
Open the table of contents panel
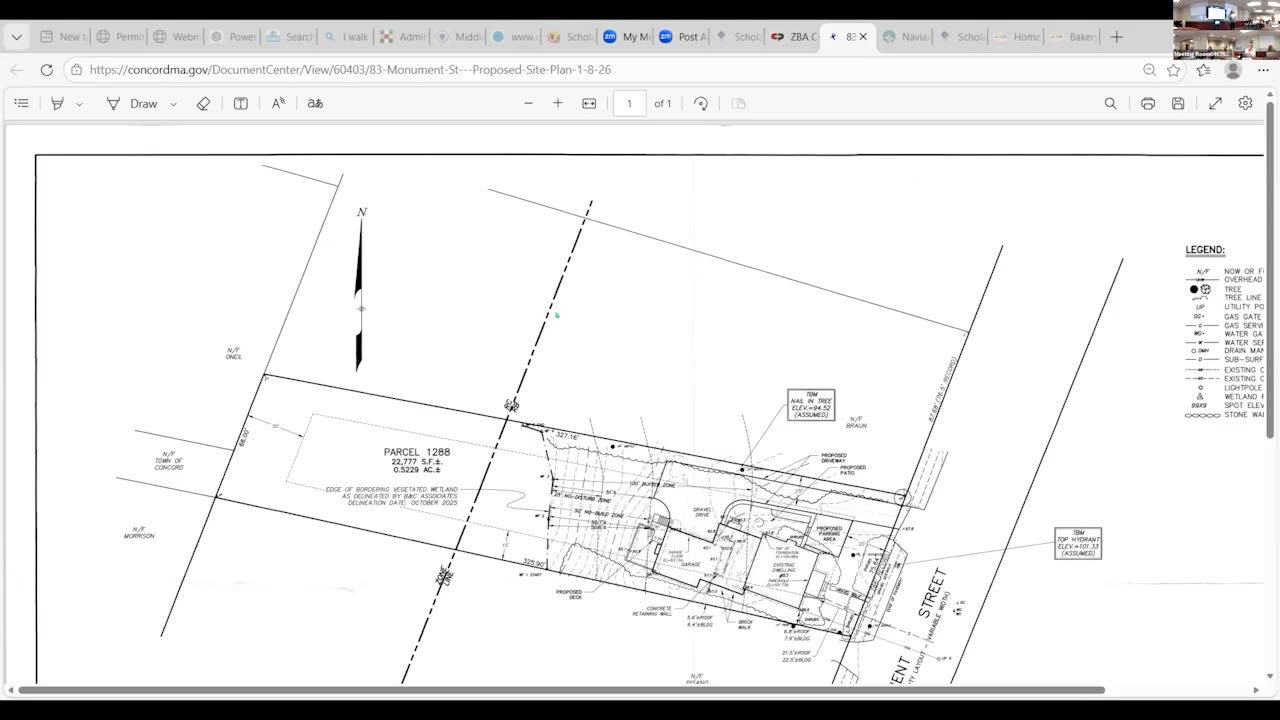click(21, 103)
